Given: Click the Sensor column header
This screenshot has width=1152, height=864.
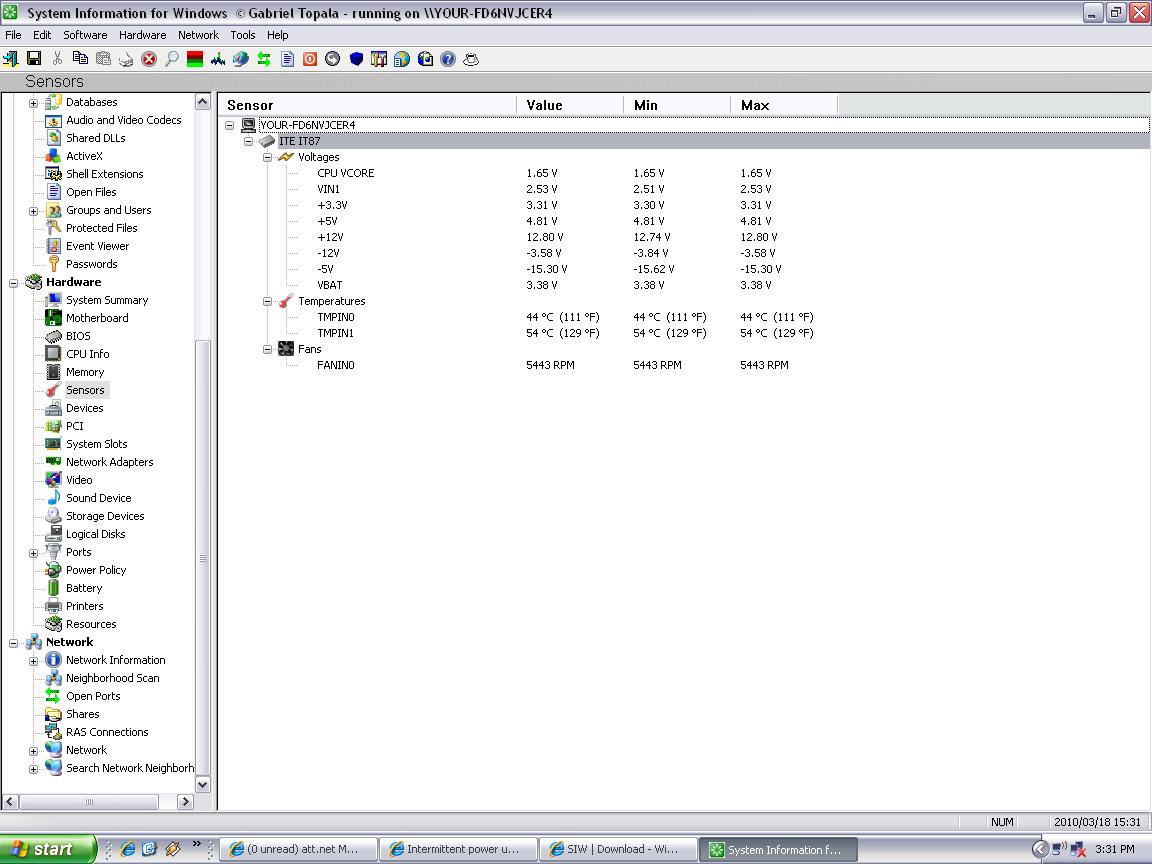Looking at the screenshot, I should coord(367,105).
